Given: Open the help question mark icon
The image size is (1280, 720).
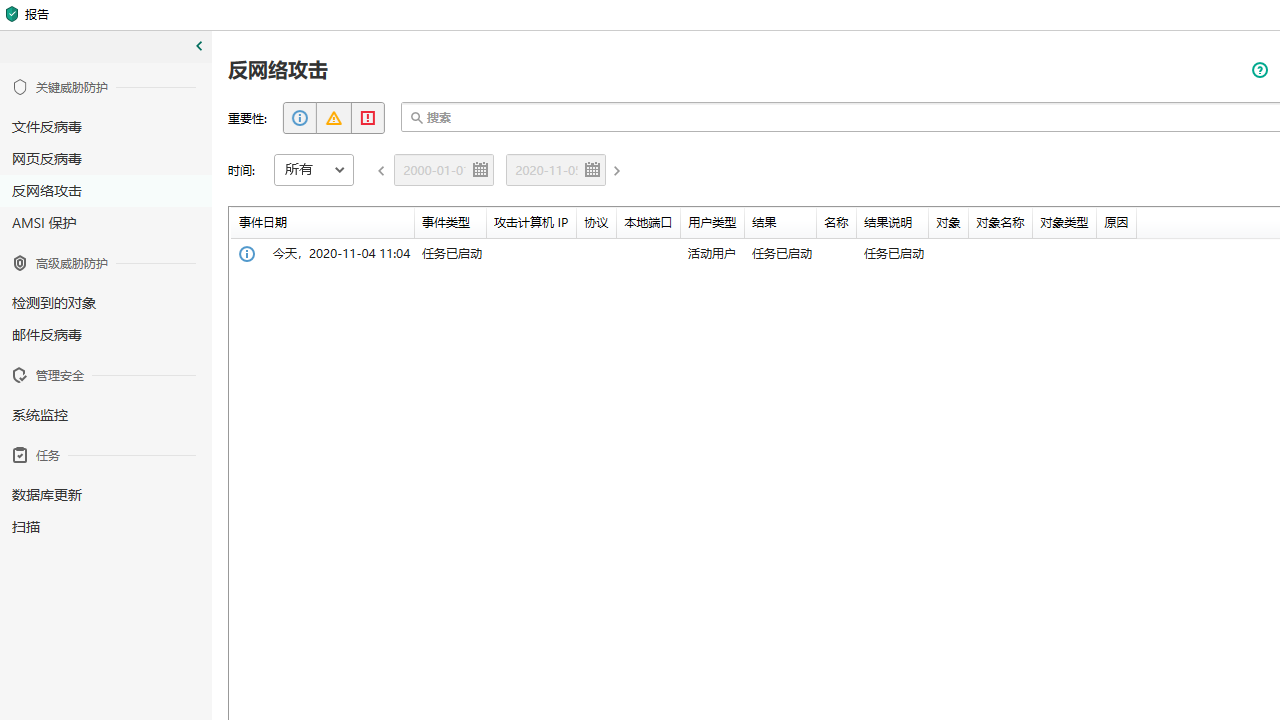Looking at the screenshot, I should click(1259, 70).
